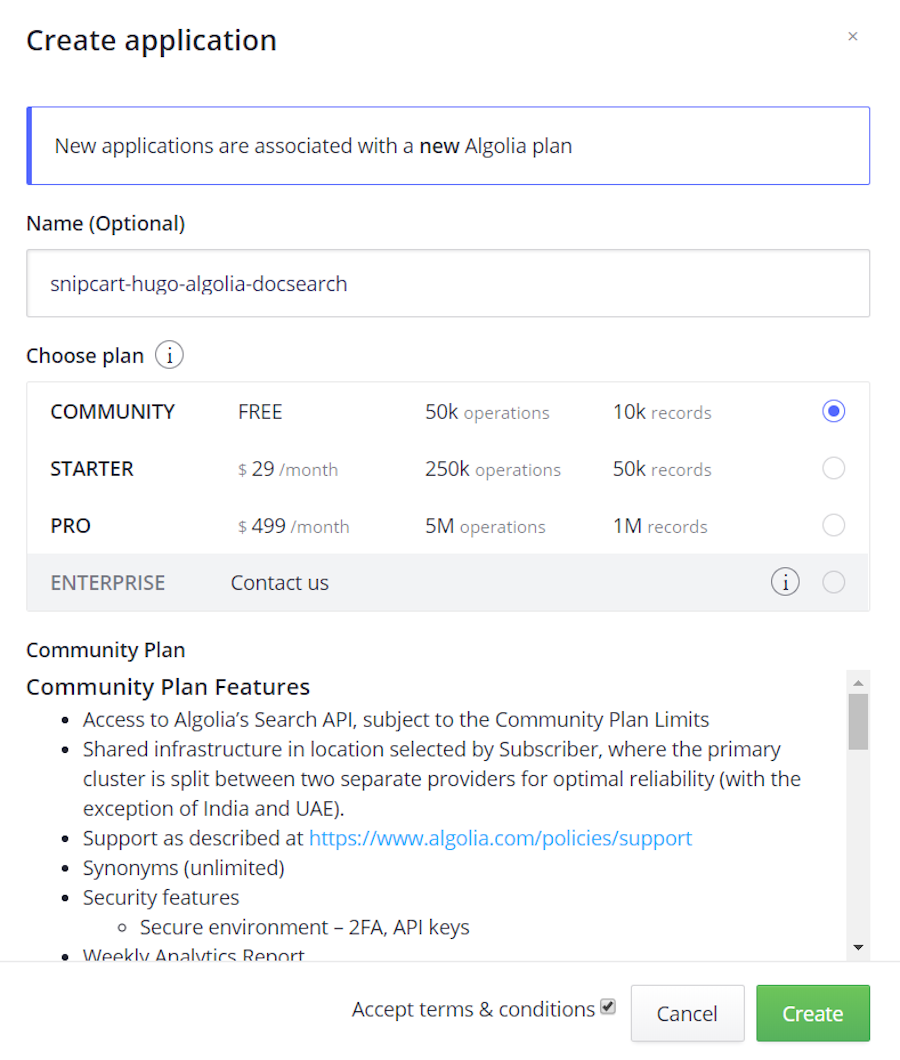This screenshot has width=900, height=1060.
Task: Click the Create button
Action: pos(813,1013)
